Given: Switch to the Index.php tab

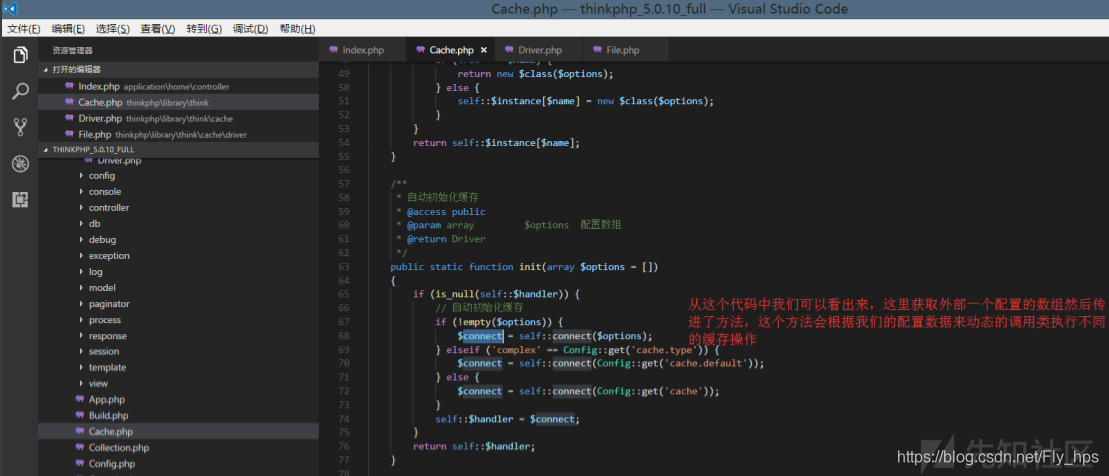Looking at the screenshot, I should click(x=363, y=50).
